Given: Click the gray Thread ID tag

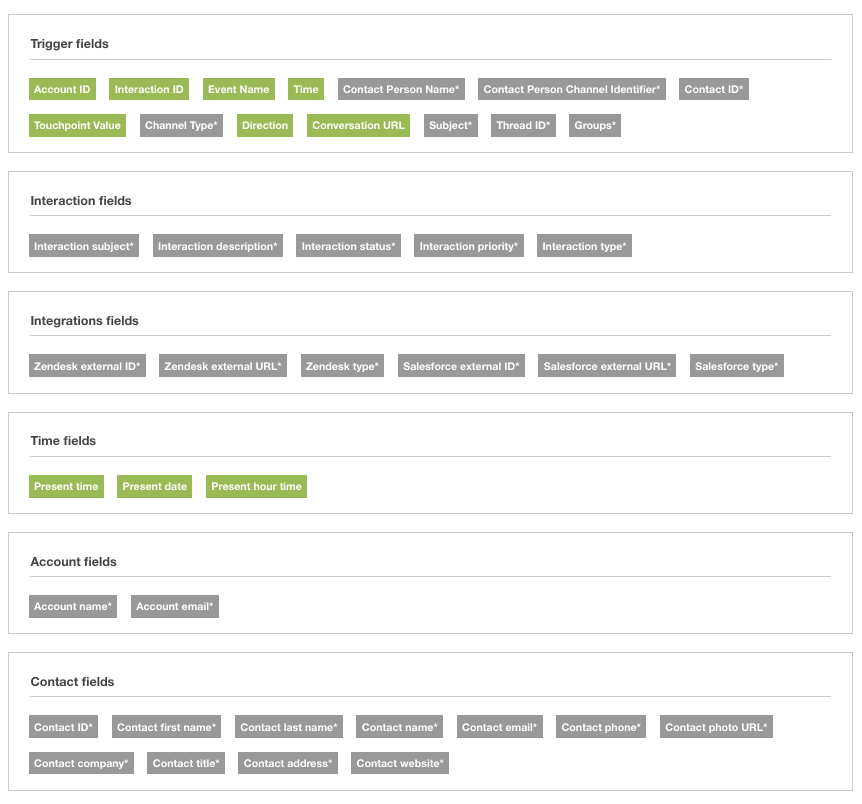Looking at the screenshot, I should (523, 126).
